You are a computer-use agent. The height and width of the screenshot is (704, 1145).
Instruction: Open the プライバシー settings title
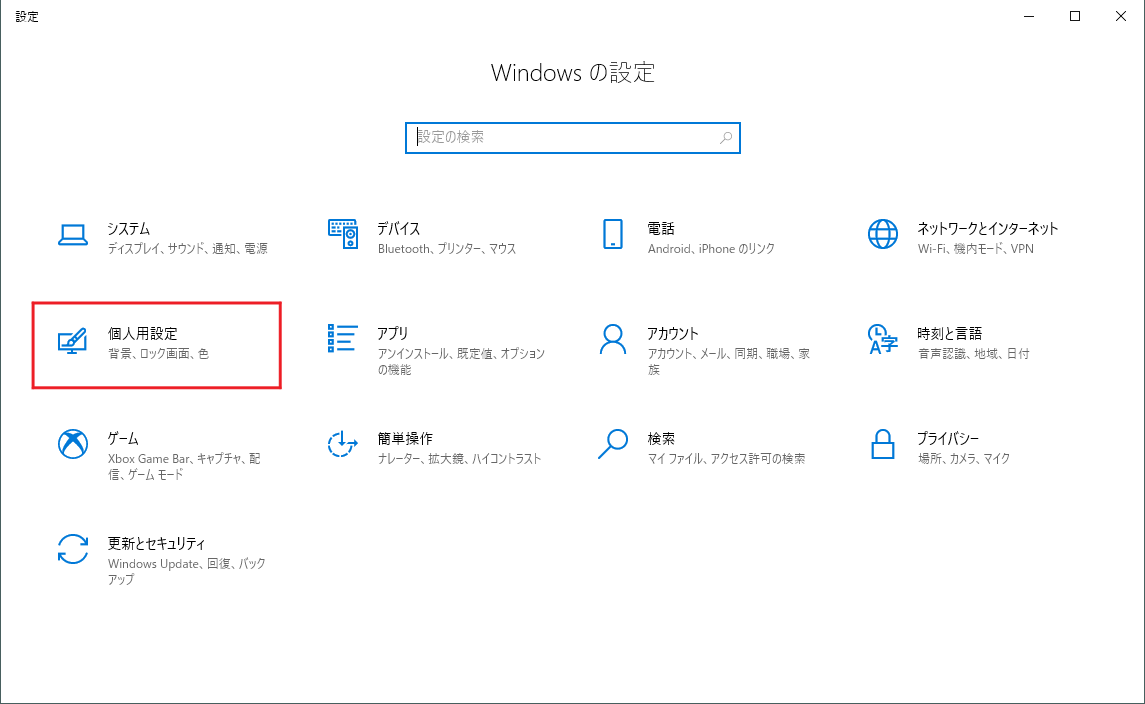pyautogui.click(x=949, y=439)
